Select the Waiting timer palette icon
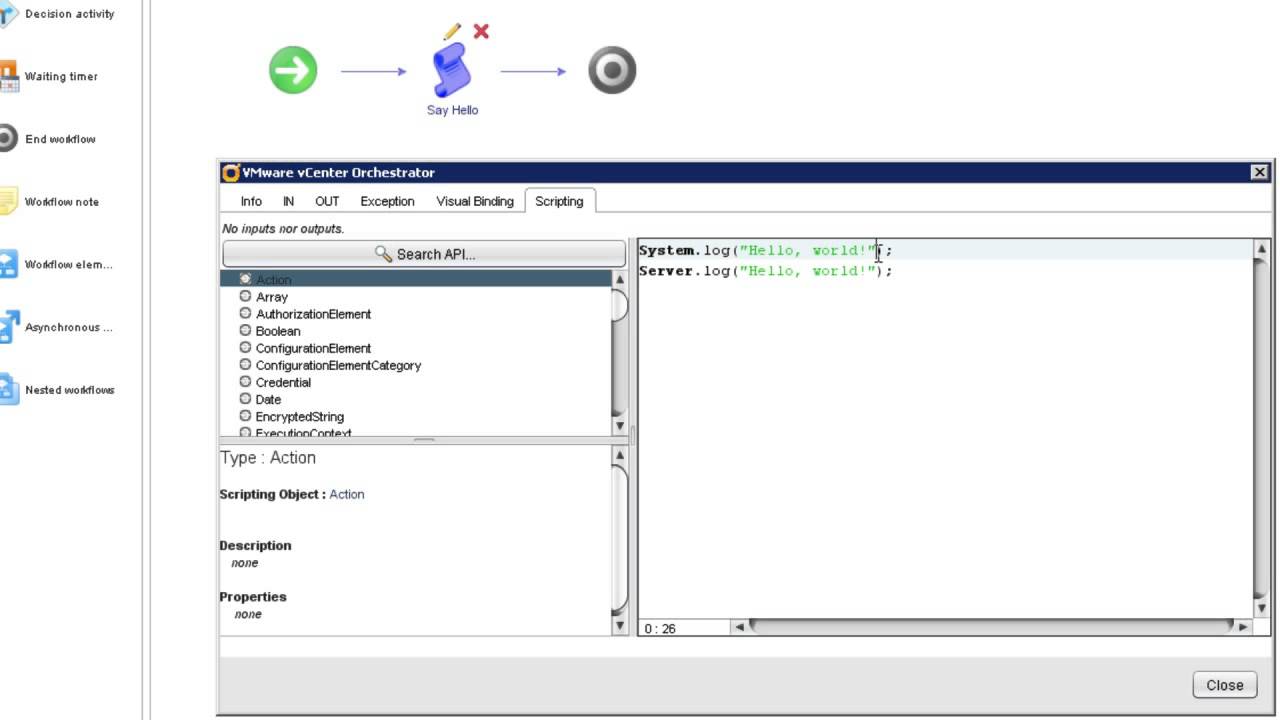Screen dimensions: 1280x720 pyautogui.click(x=8, y=76)
